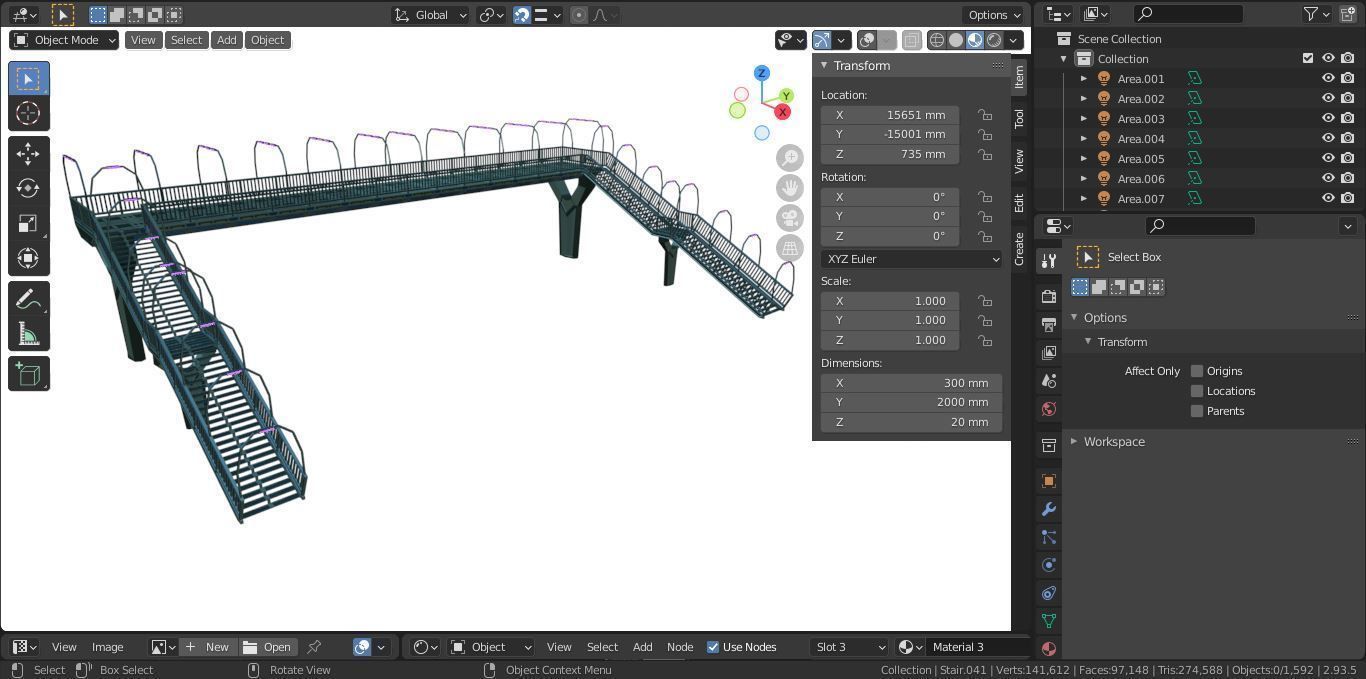The width and height of the screenshot is (1366, 679).
Task: Open the Render properties tab
Action: pyautogui.click(x=1049, y=297)
